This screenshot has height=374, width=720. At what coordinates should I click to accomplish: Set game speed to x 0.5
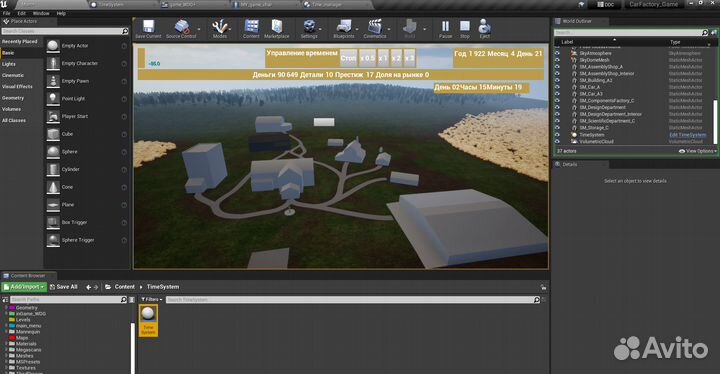click(x=367, y=58)
